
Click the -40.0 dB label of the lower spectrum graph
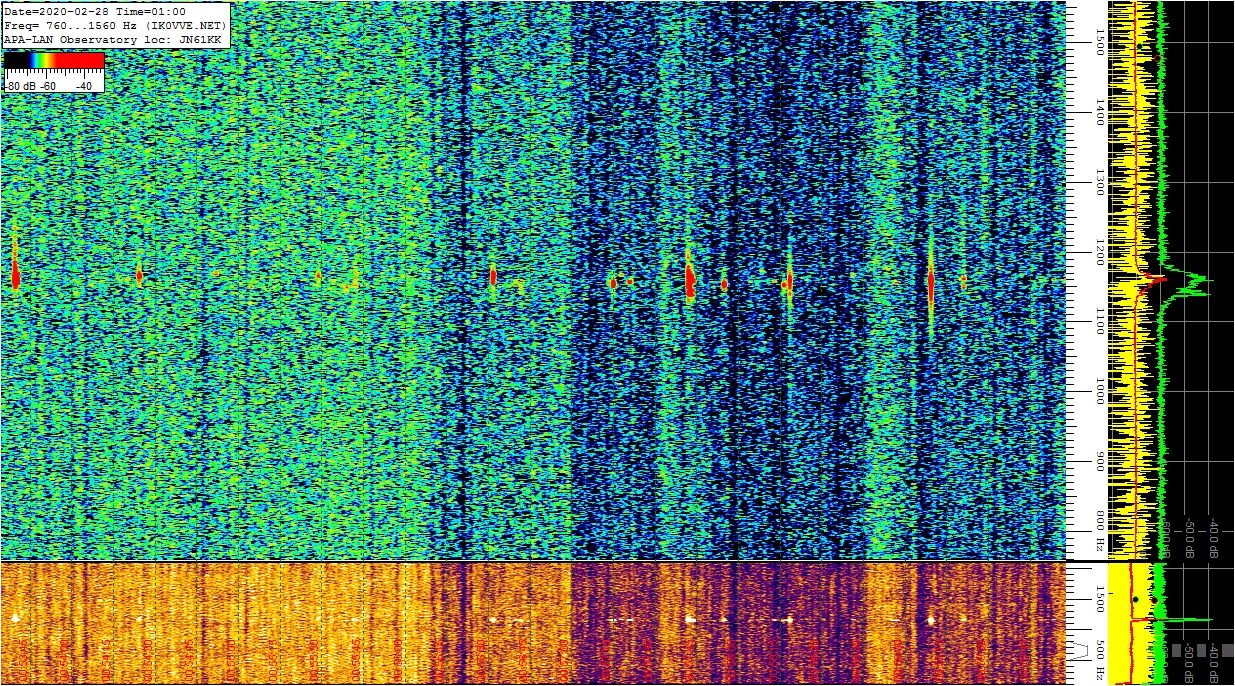click(1214, 664)
